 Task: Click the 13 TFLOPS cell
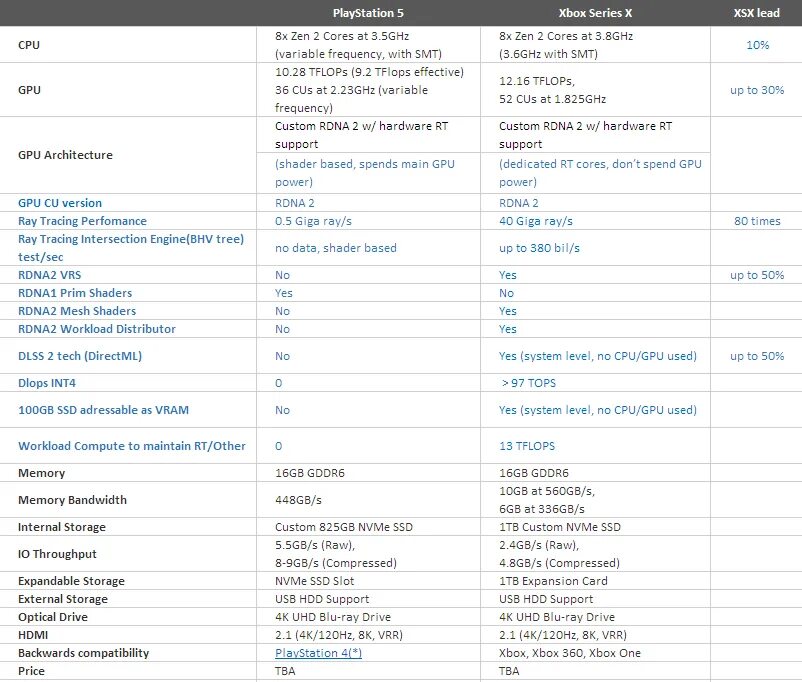pos(527,446)
